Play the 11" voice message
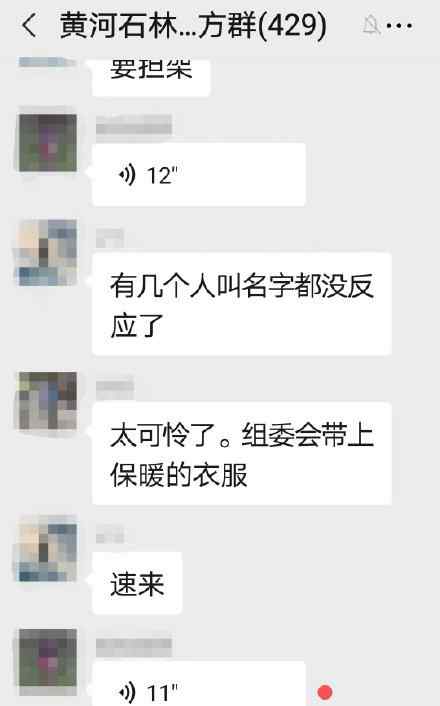440x706 pixels. tap(199, 683)
